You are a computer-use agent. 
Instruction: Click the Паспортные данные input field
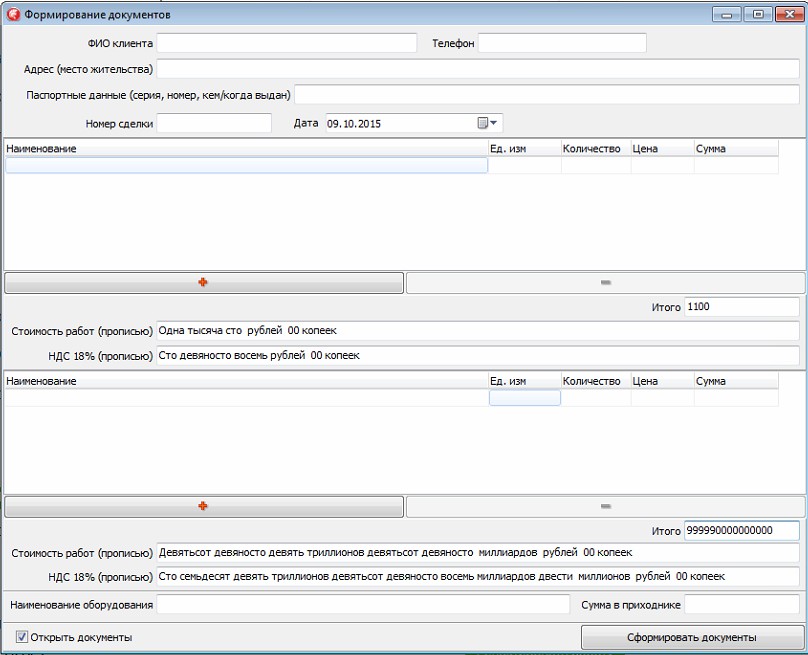(x=547, y=95)
